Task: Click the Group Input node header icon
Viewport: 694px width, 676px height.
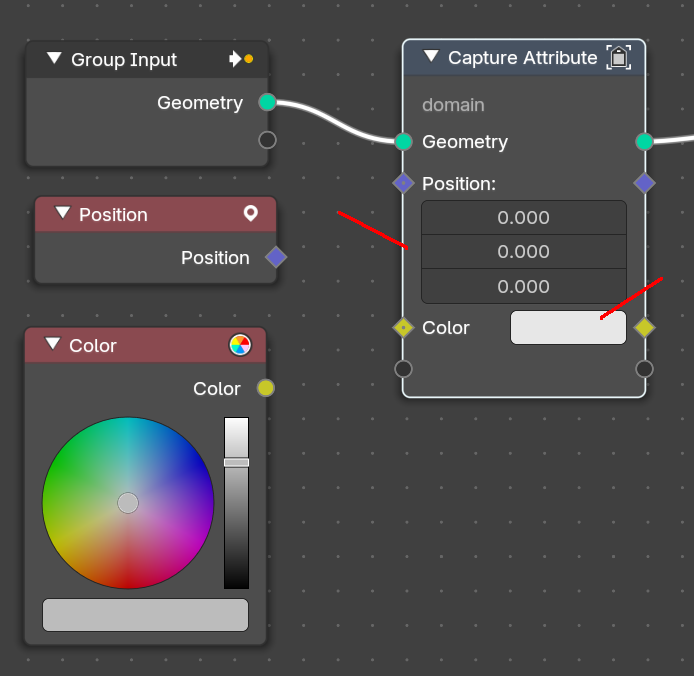Action: tap(241, 58)
